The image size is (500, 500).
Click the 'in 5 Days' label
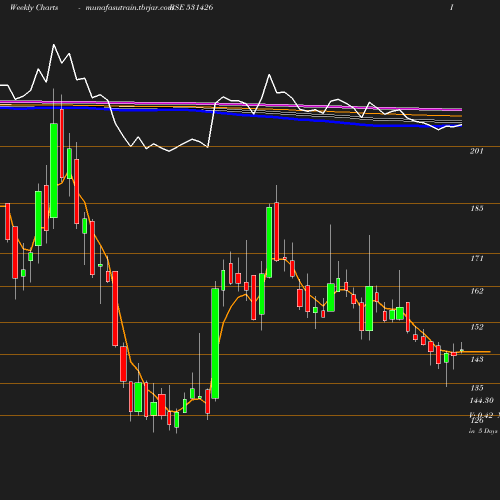(483, 431)
